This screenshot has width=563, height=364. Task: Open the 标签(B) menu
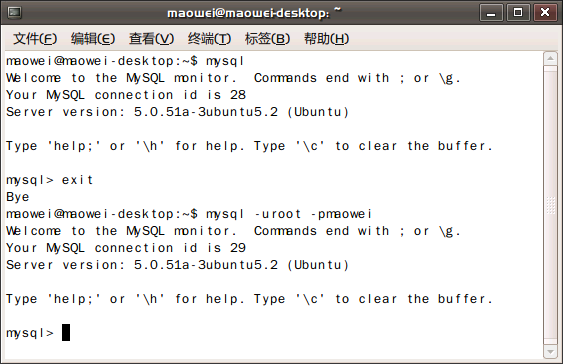(267, 38)
